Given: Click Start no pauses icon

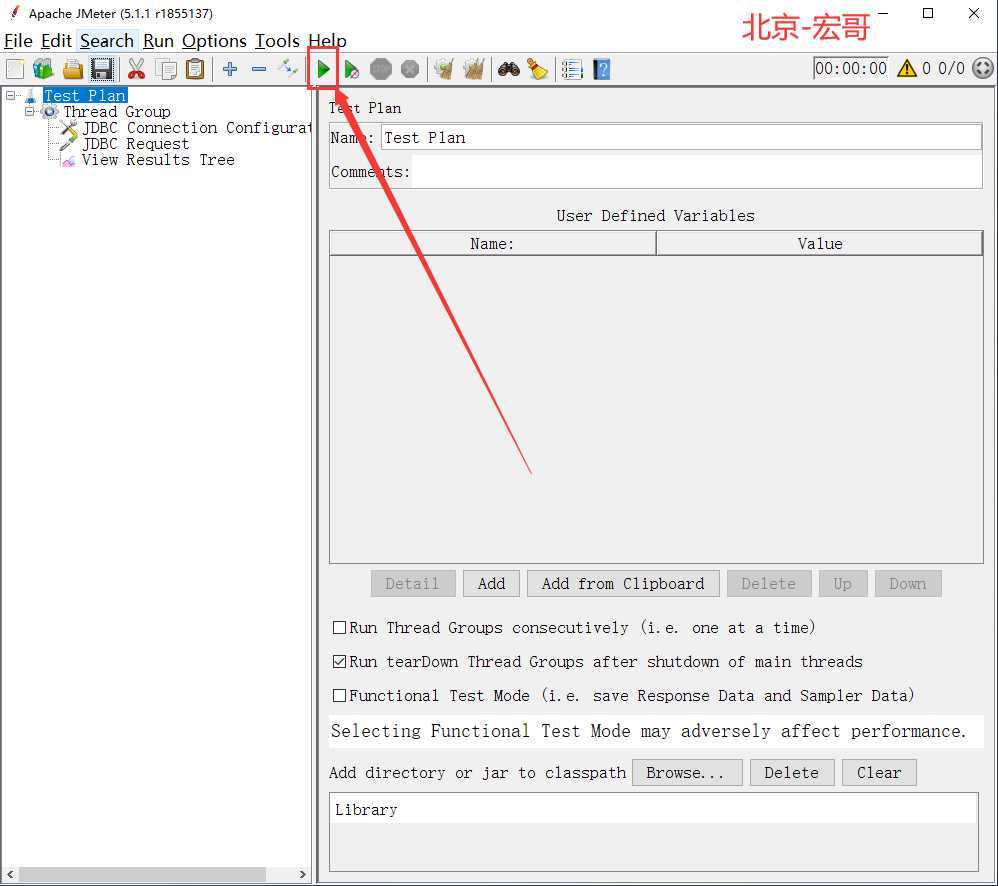Looking at the screenshot, I should (351, 69).
